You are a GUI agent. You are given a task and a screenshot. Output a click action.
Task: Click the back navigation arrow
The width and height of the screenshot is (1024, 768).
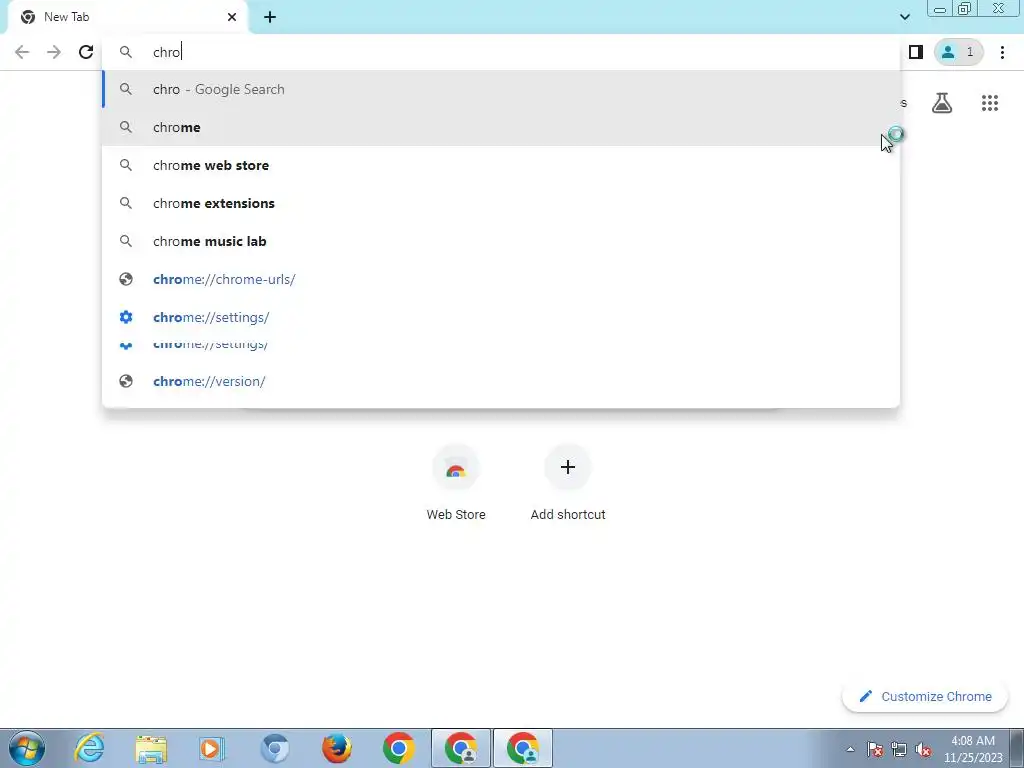coord(22,52)
